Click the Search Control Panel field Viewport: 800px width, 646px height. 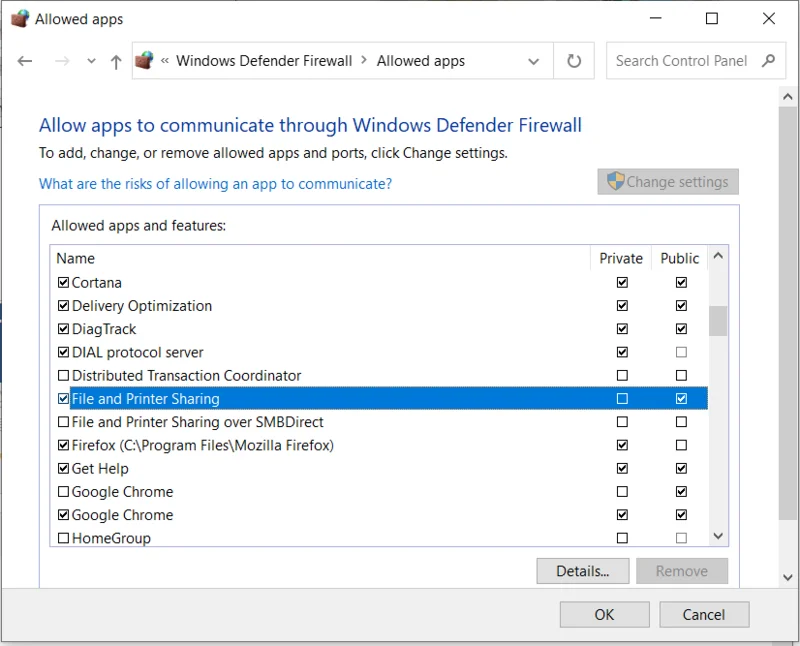695,61
